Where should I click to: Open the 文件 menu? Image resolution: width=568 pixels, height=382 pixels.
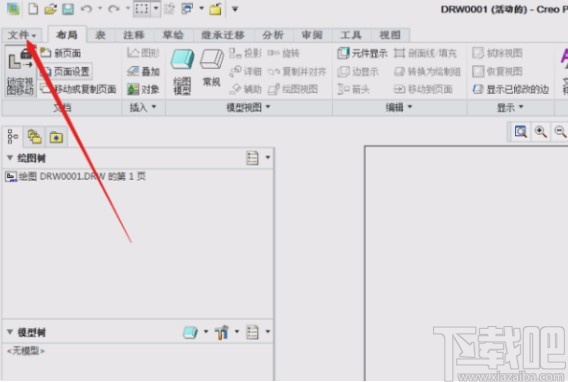(x=22, y=35)
